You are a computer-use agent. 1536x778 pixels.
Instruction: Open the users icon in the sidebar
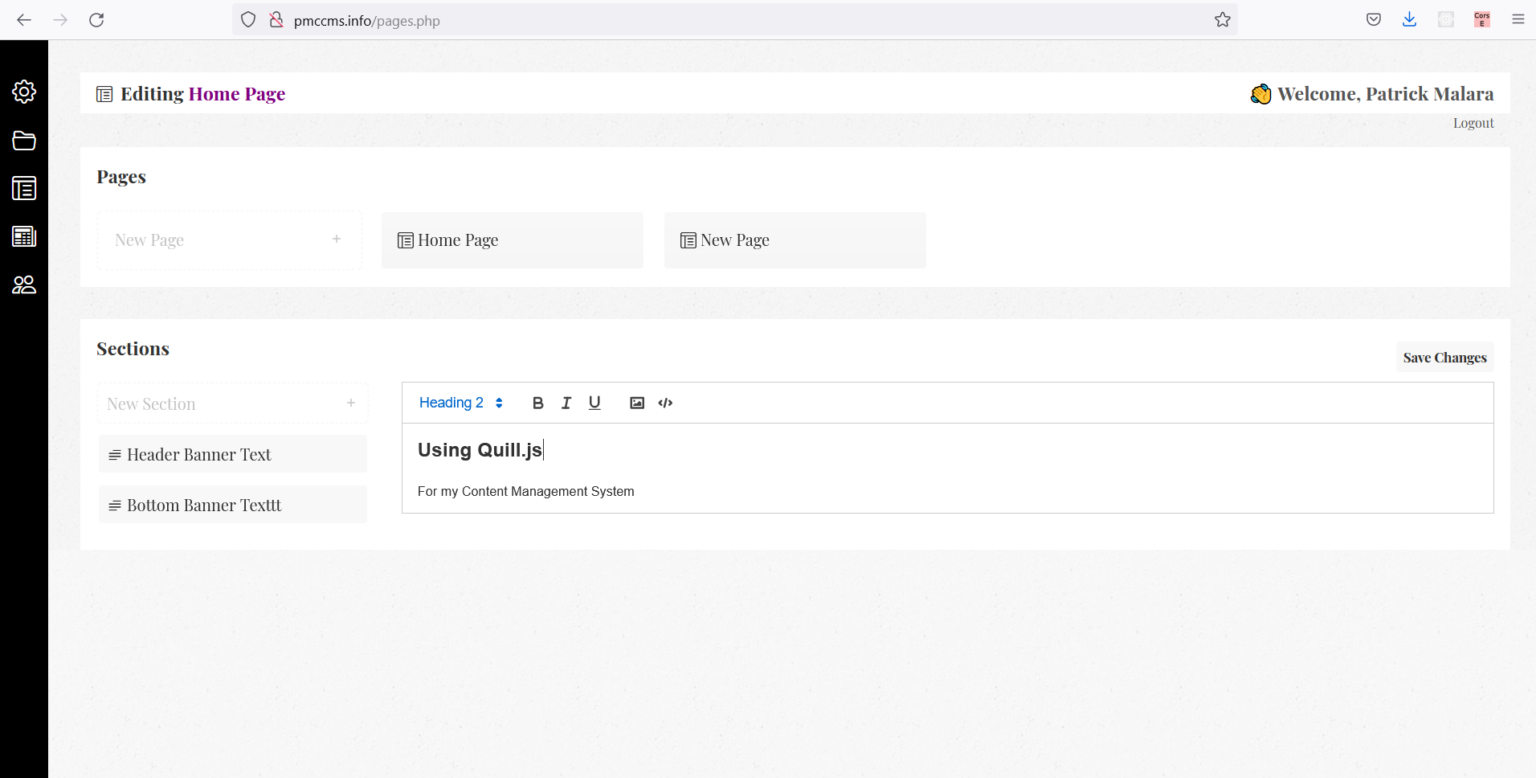(x=24, y=285)
